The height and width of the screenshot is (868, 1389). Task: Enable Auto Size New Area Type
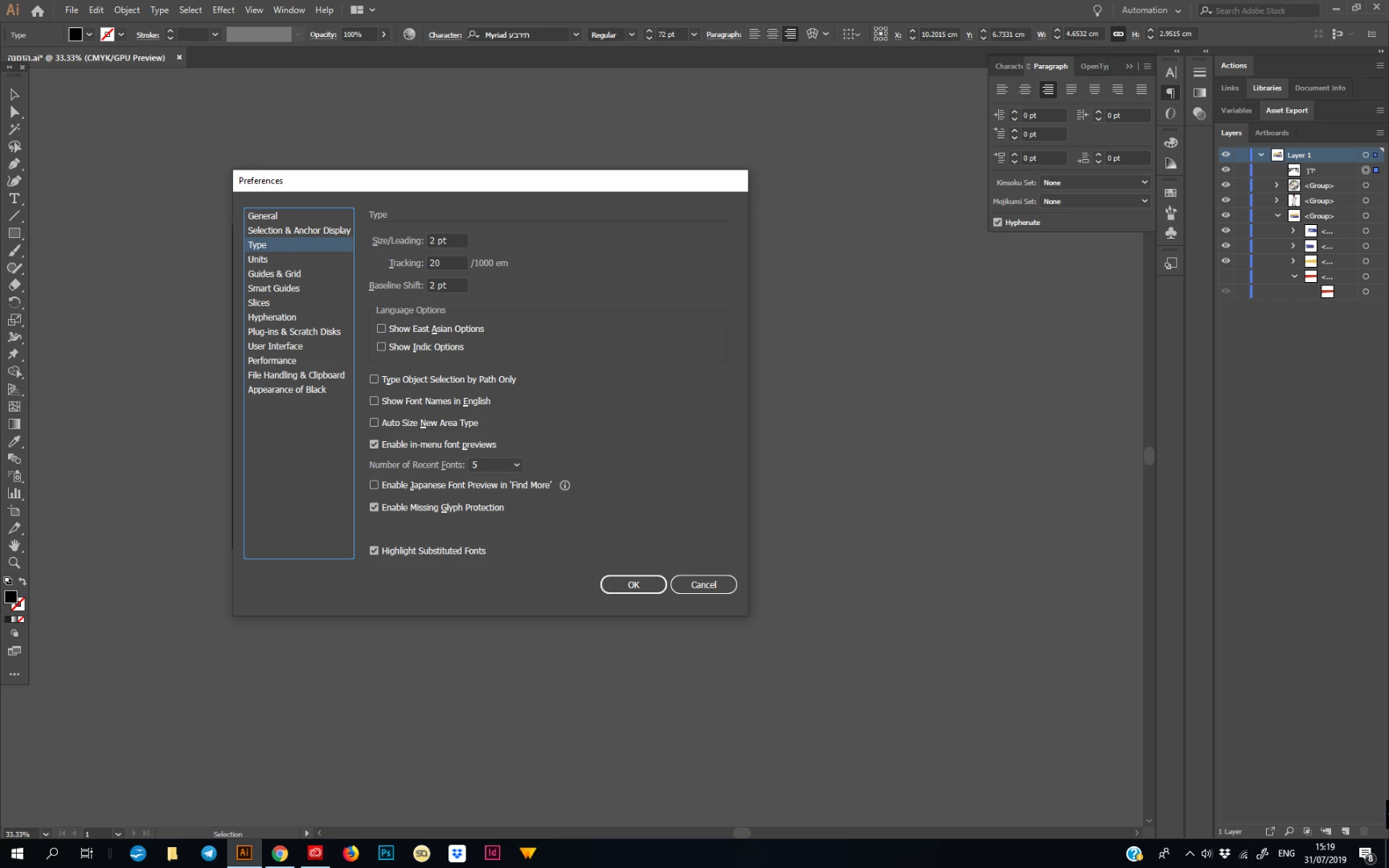pos(374,423)
